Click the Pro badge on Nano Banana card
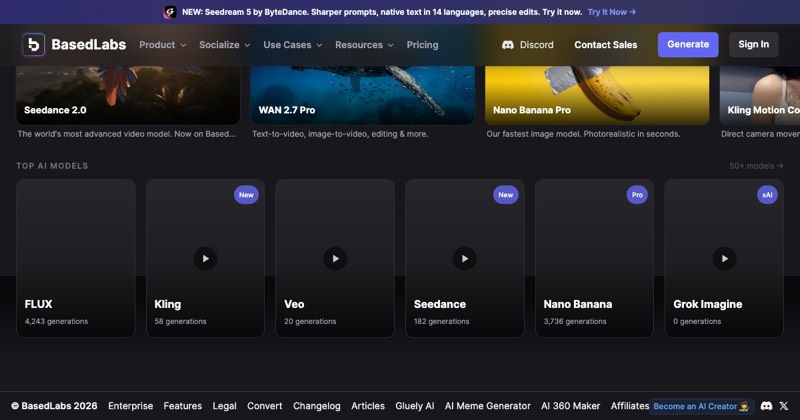Viewport: 800px width, 420px height. [x=637, y=194]
